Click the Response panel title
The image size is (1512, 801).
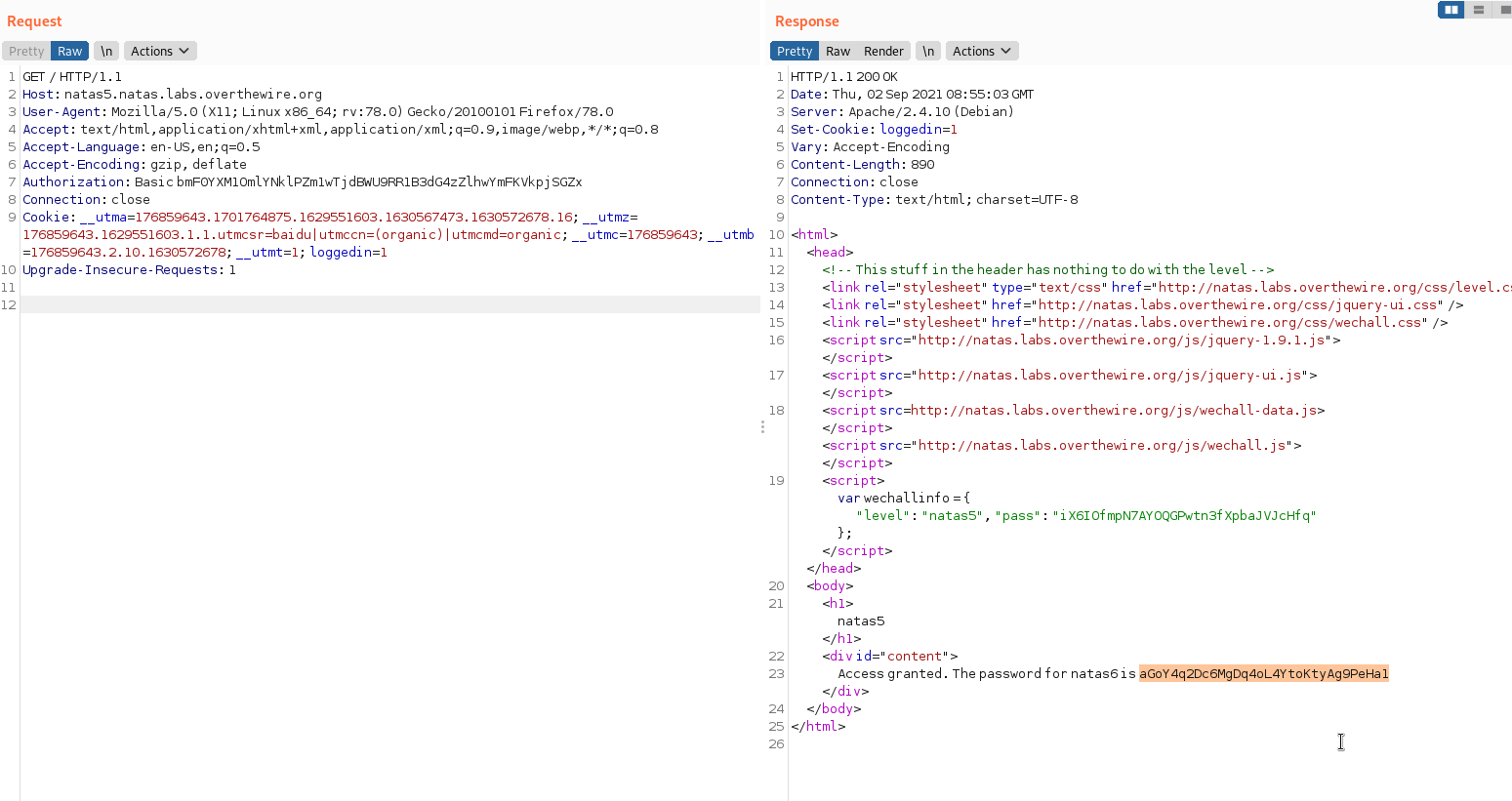click(807, 21)
